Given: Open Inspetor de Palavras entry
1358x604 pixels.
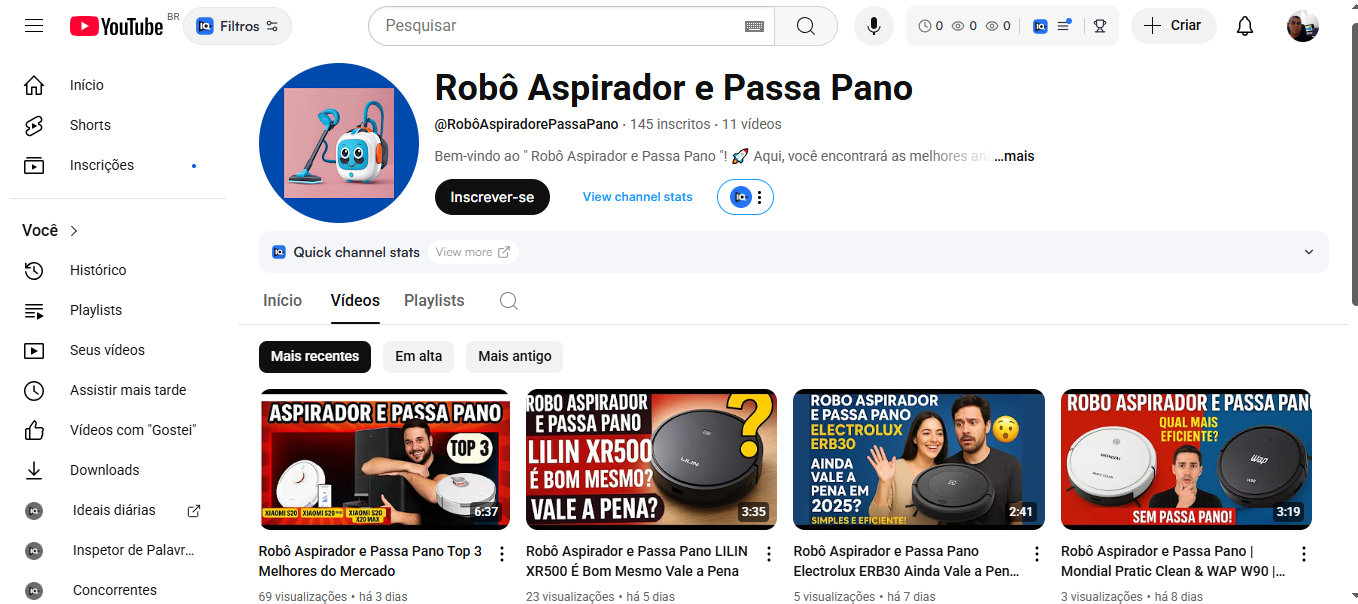Looking at the screenshot, I should click(x=118, y=550).
